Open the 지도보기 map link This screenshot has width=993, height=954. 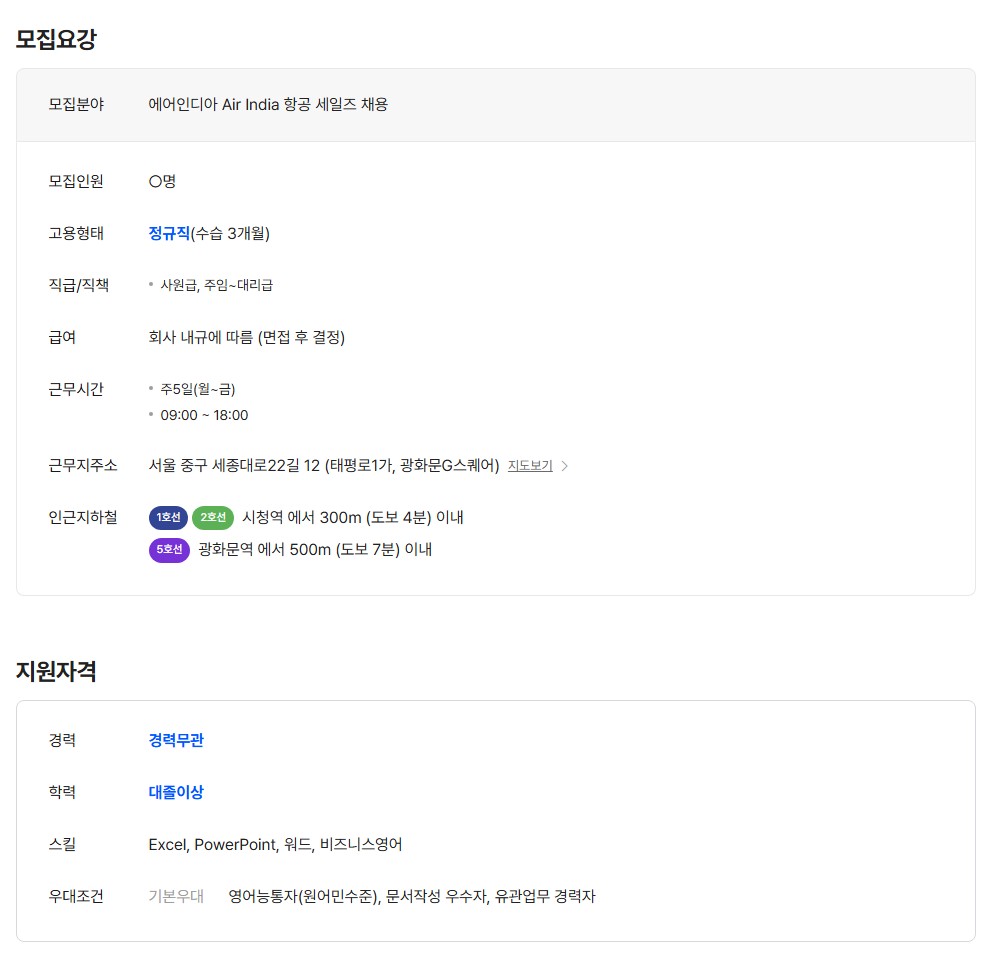click(x=530, y=465)
